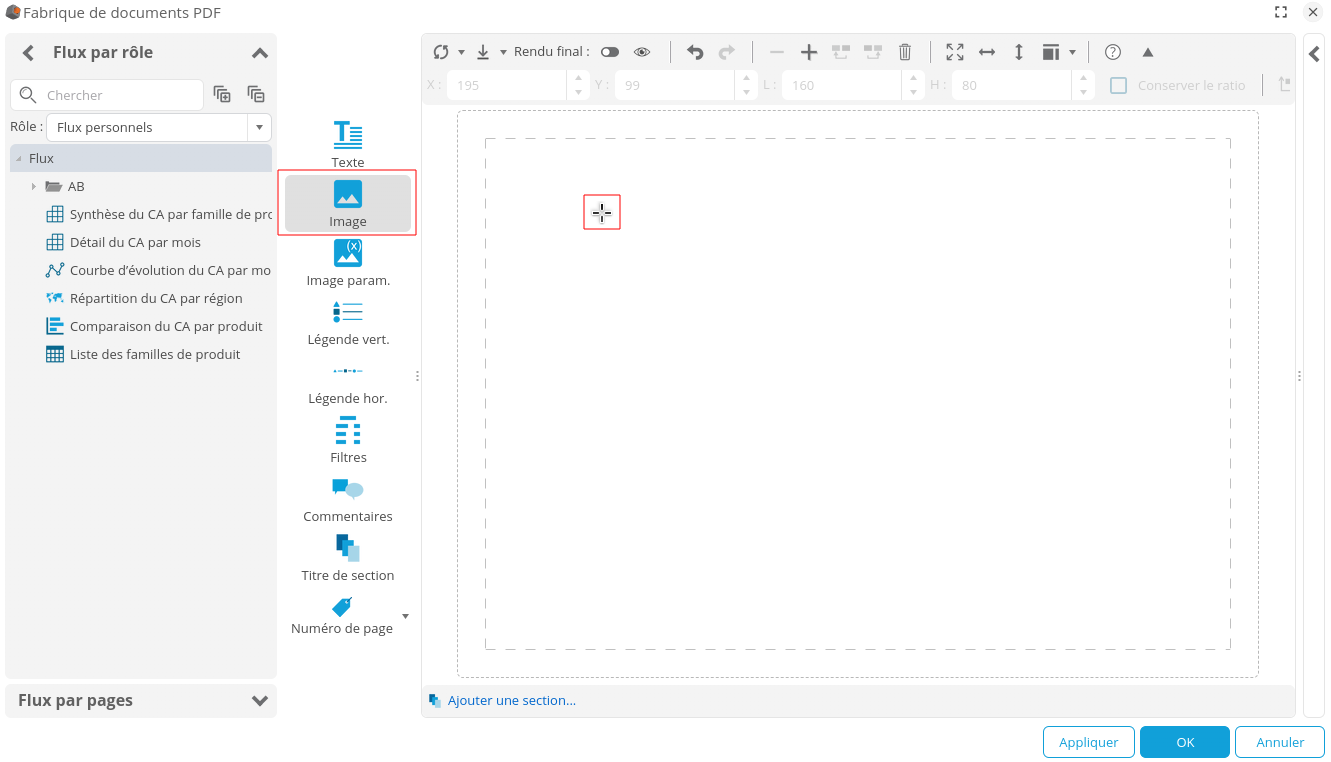
Task: Expand the AB folder
Action: click(x=34, y=186)
